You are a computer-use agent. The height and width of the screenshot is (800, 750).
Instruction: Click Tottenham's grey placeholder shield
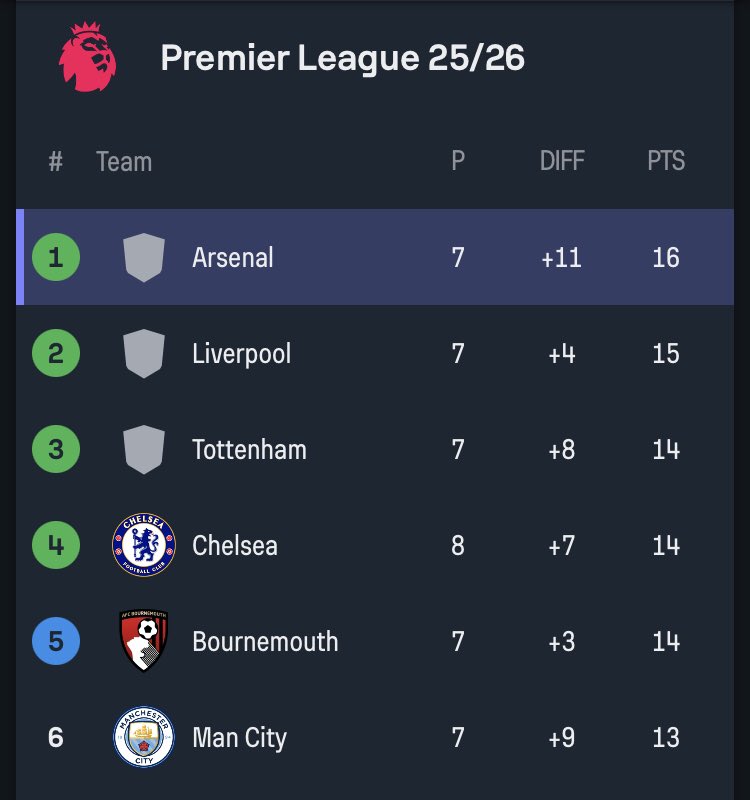[144, 449]
